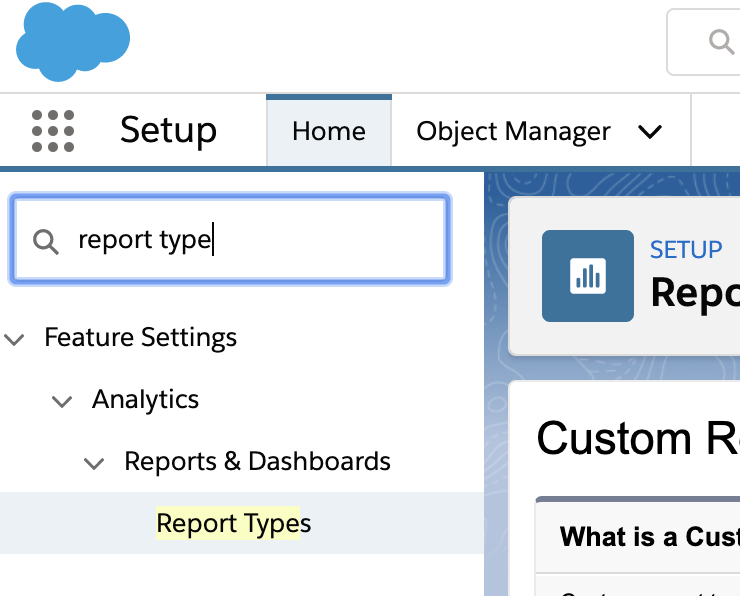Viewport: 740px width, 596px height.
Task: Collapse the Reports & Dashboards chevron
Action: [94, 463]
